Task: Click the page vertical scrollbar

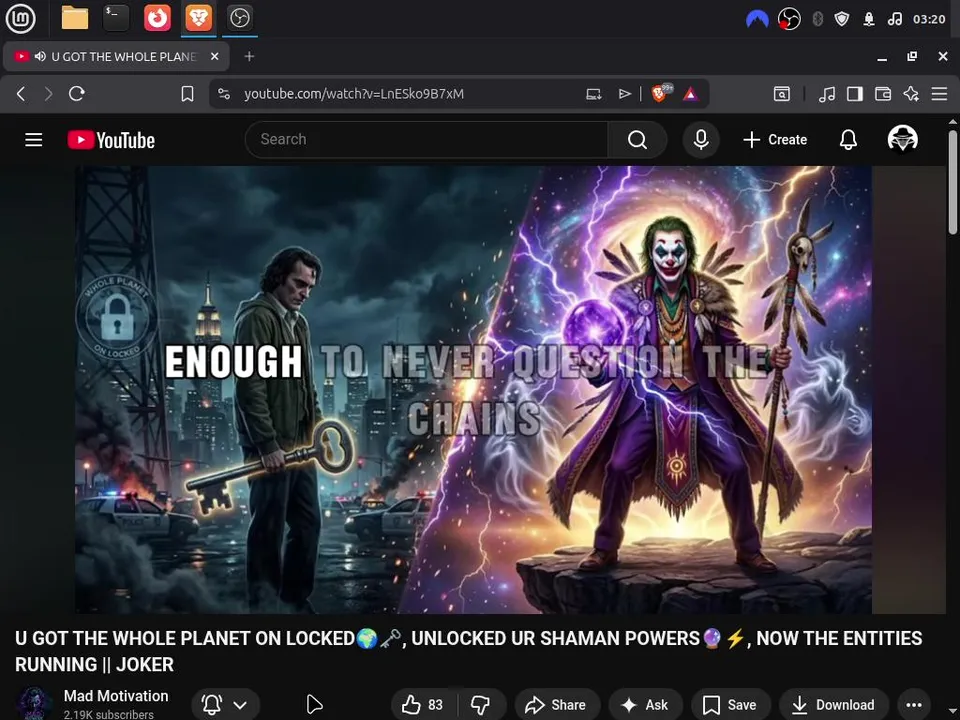Action: (x=953, y=182)
